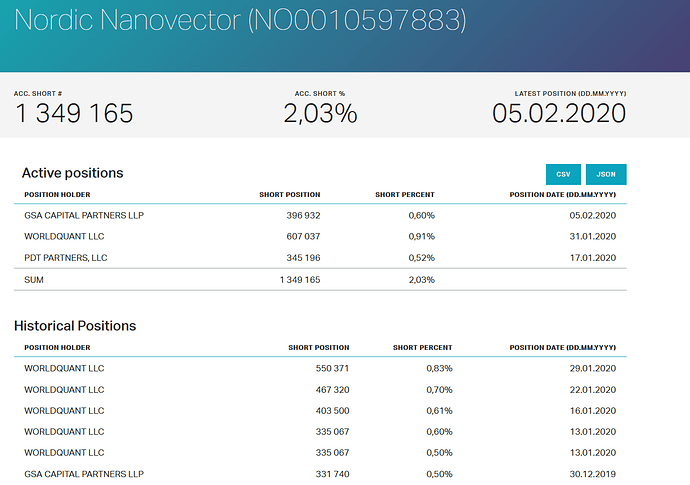Click short percent 0,52% cell
This screenshot has height=485, width=690.
point(422,257)
